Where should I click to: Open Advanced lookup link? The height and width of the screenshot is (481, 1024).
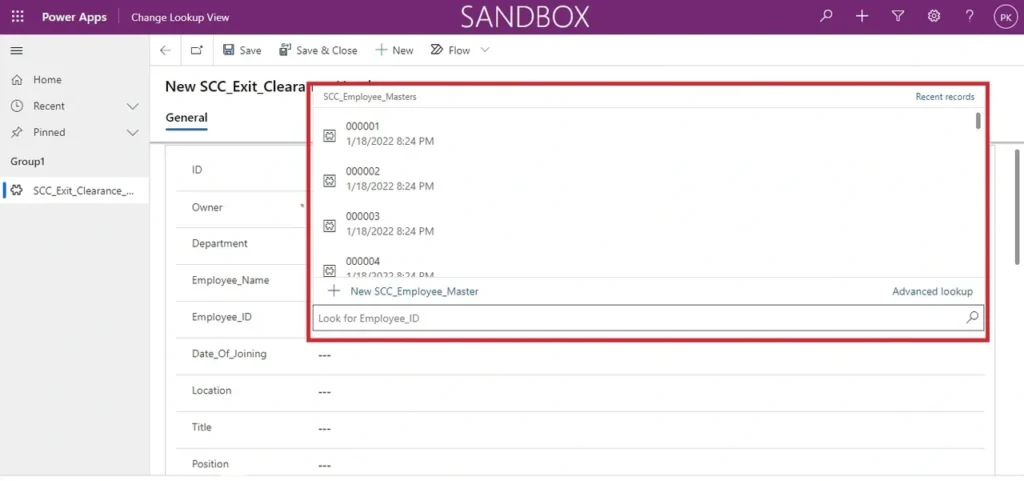(933, 292)
